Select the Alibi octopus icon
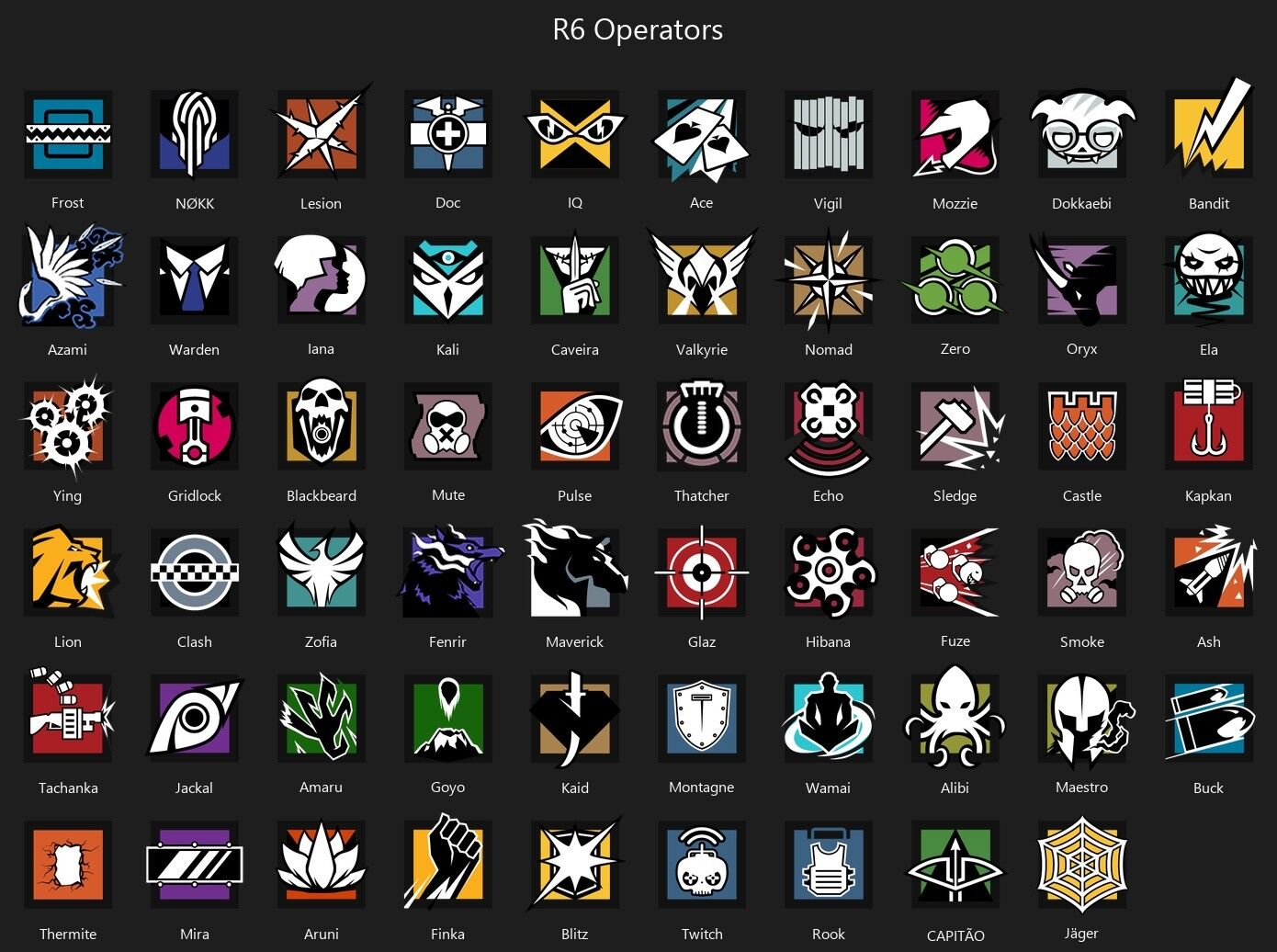Image resolution: width=1277 pixels, height=952 pixels. click(x=955, y=715)
